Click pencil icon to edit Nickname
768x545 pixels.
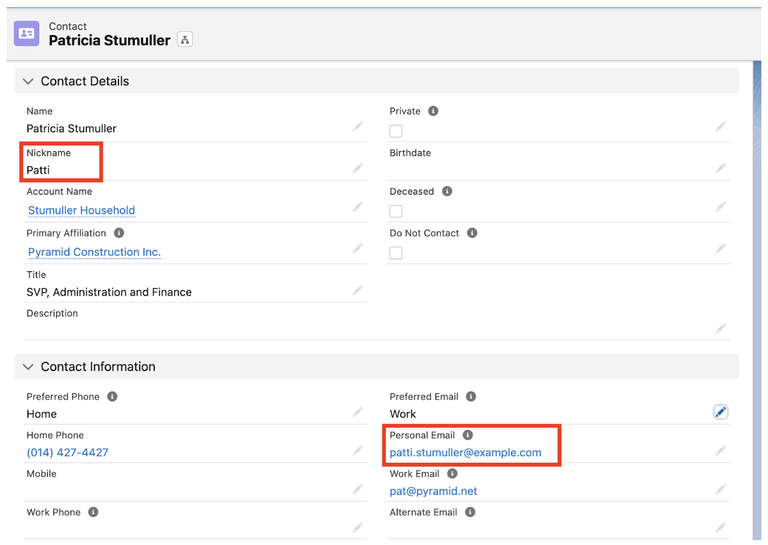[358, 169]
